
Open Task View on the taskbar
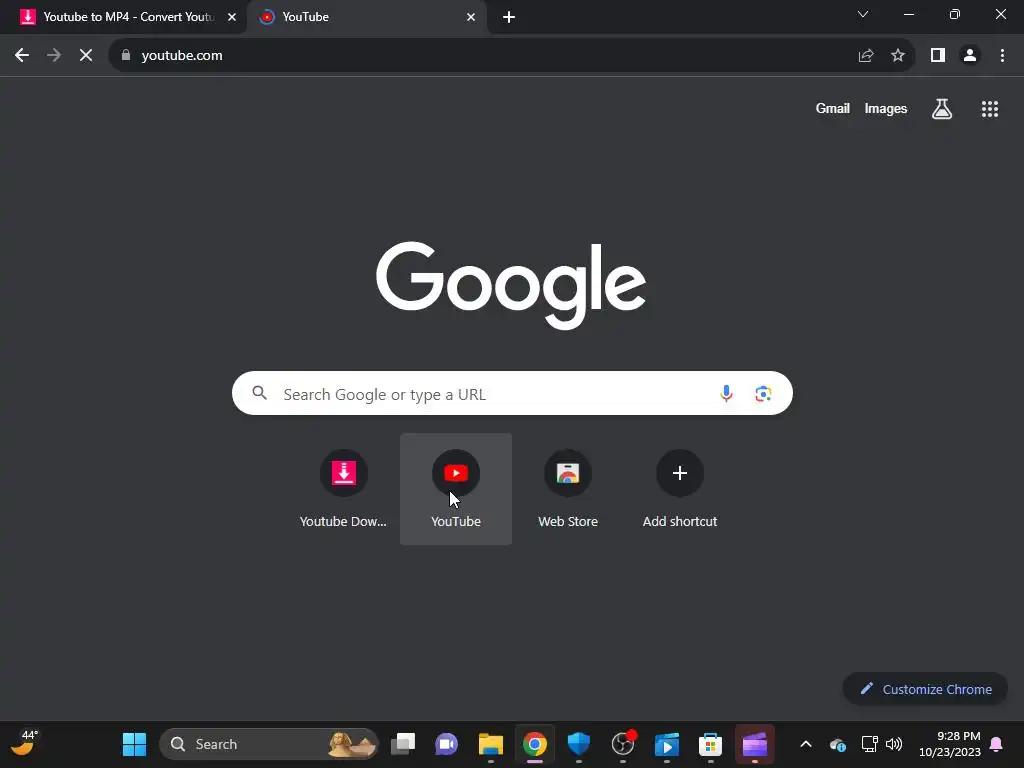pos(403,744)
